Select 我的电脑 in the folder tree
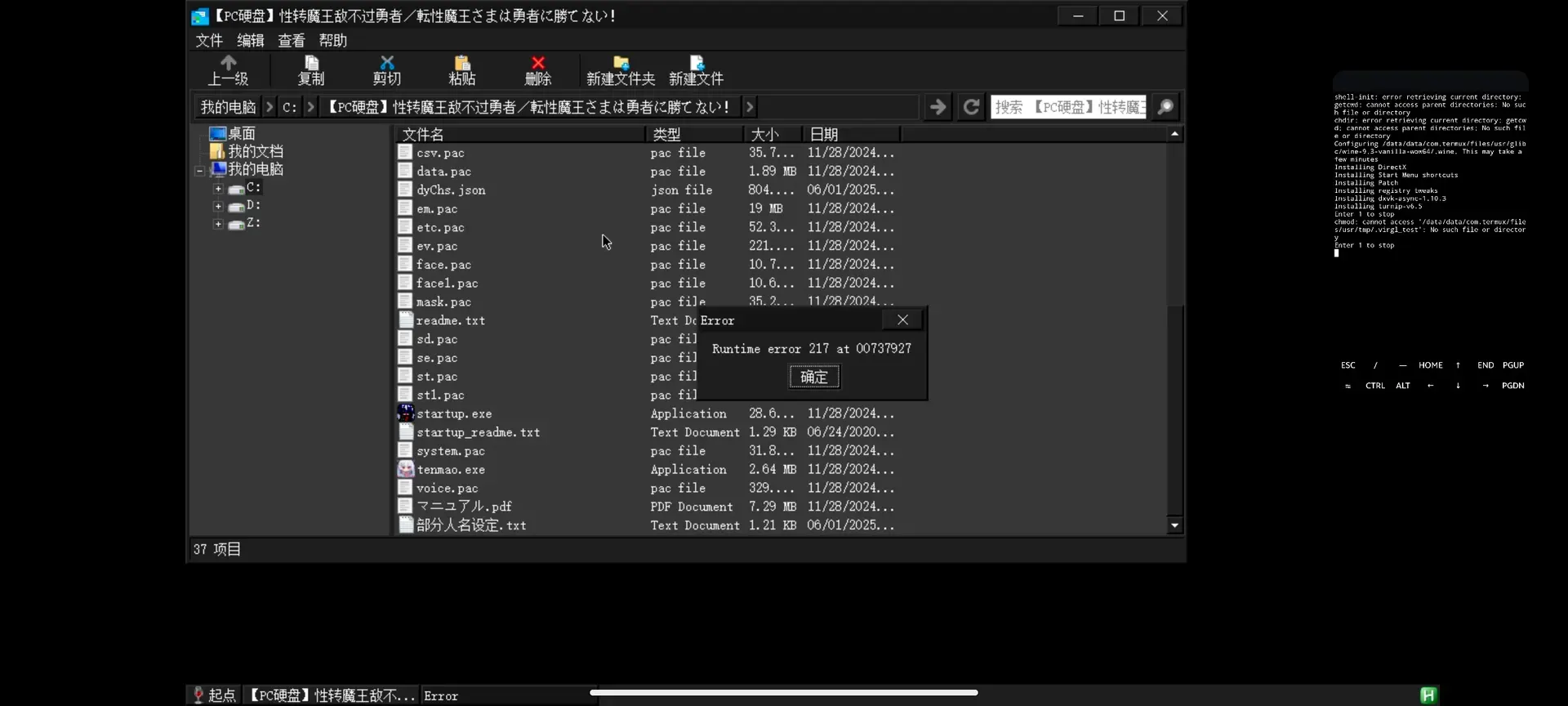This screenshot has width=1568, height=706. [256, 169]
